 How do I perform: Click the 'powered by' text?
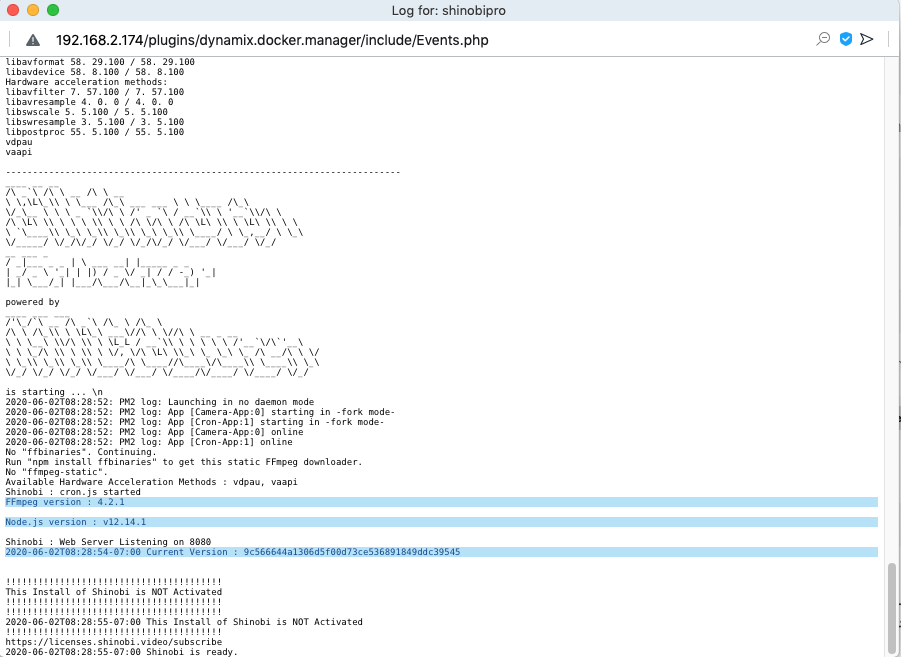click(x=32, y=302)
